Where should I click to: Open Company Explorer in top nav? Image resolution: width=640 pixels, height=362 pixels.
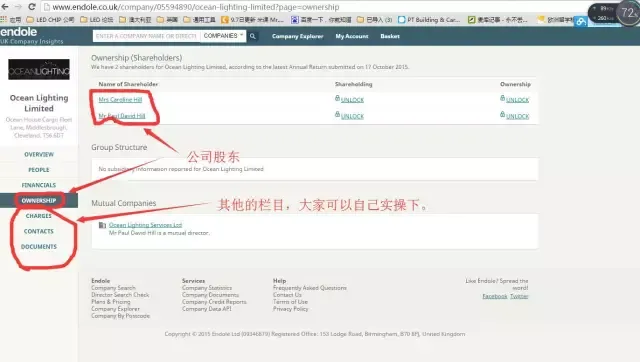click(x=298, y=36)
